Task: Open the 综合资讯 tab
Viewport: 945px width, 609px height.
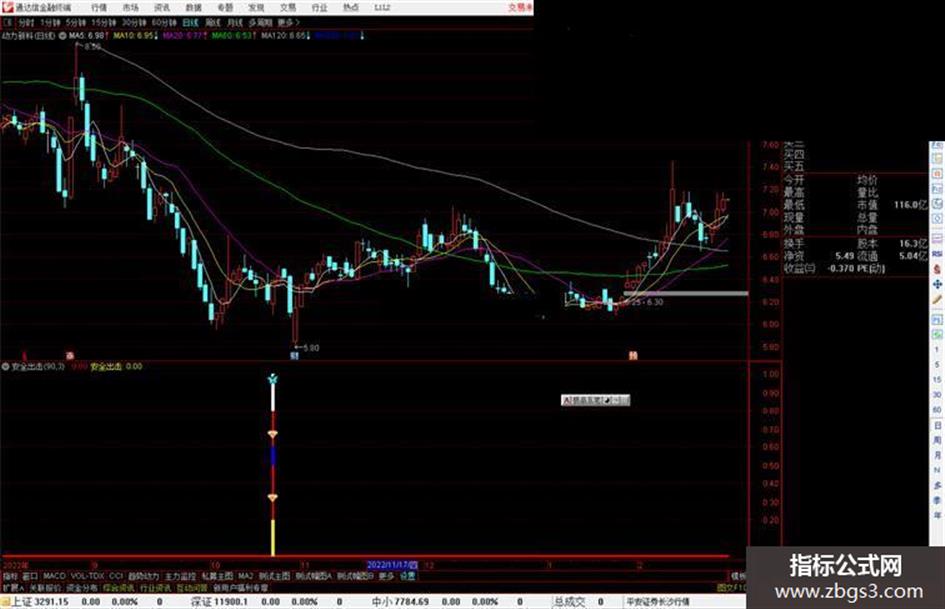Action: click(119, 587)
